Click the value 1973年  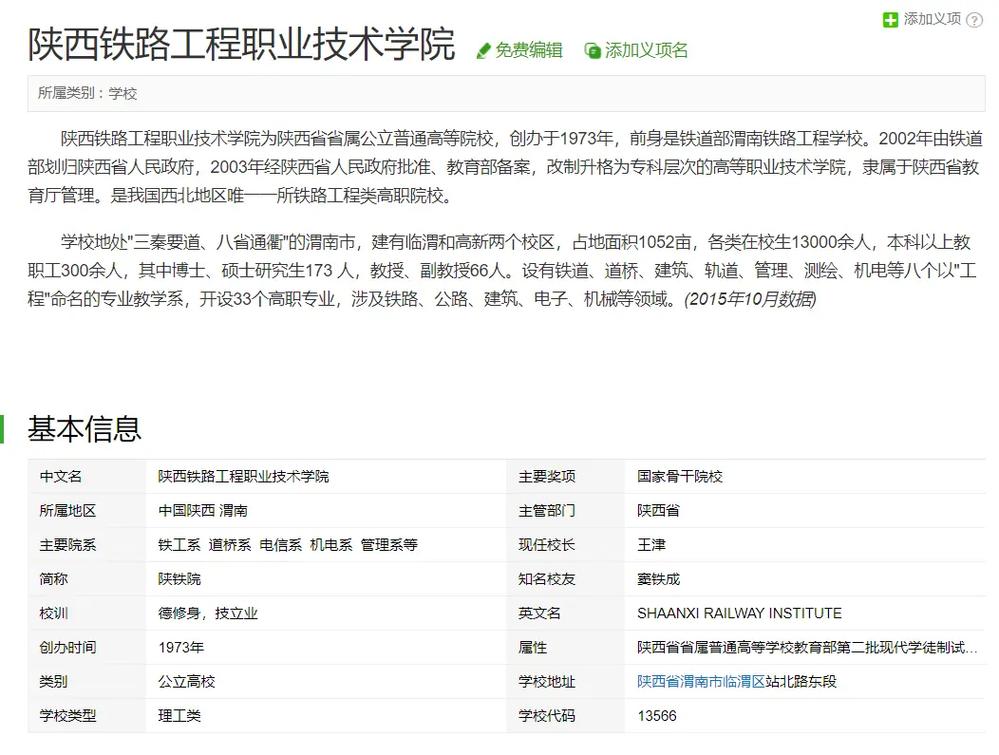tap(181, 648)
